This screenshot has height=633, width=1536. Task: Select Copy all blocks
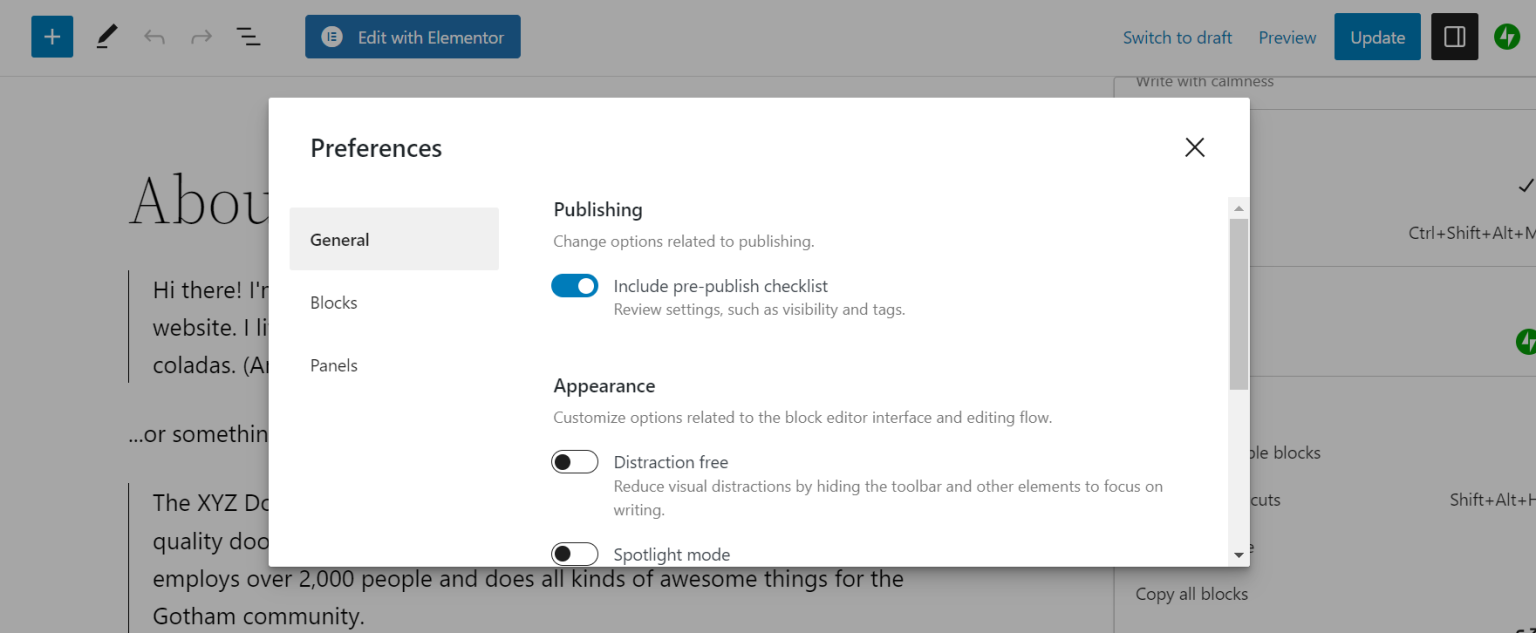pyautogui.click(x=1191, y=593)
